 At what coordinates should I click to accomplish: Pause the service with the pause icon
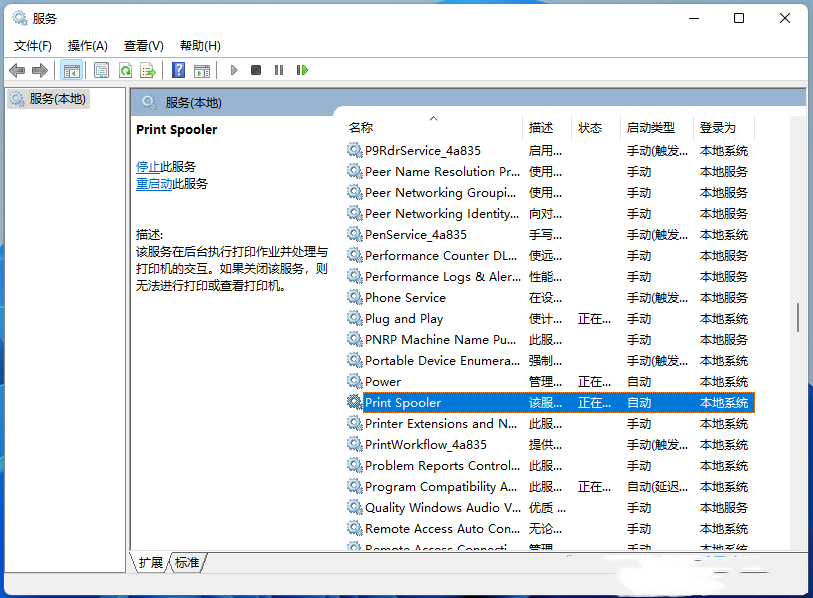(279, 70)
